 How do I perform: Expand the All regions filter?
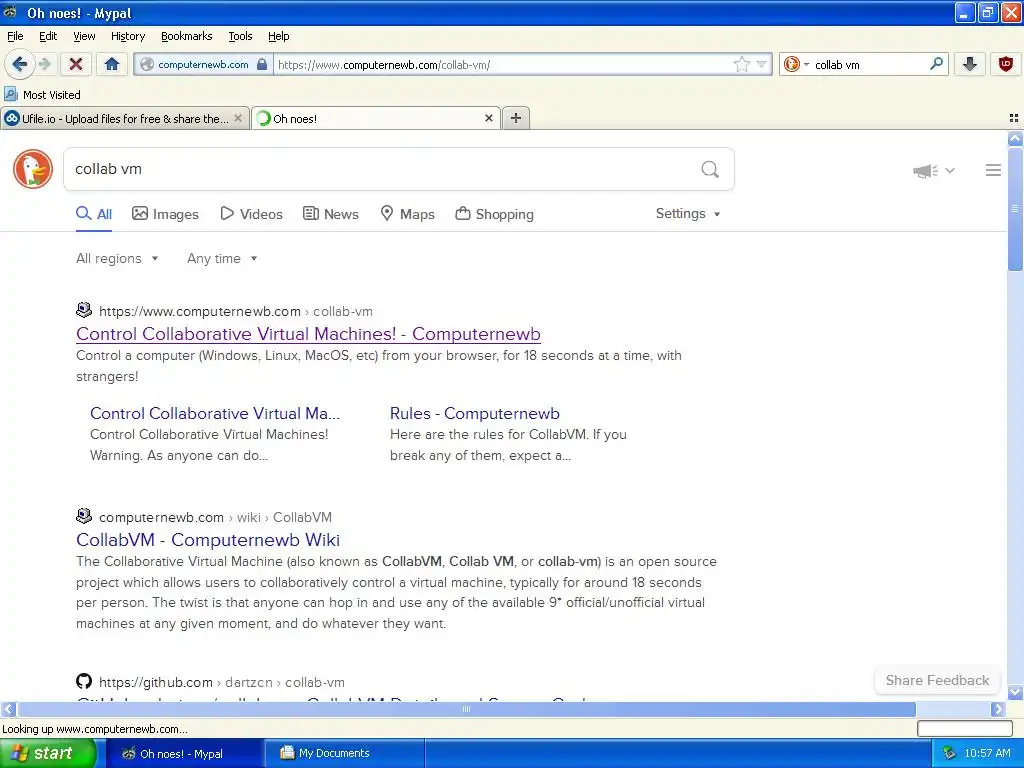[117, 259]
